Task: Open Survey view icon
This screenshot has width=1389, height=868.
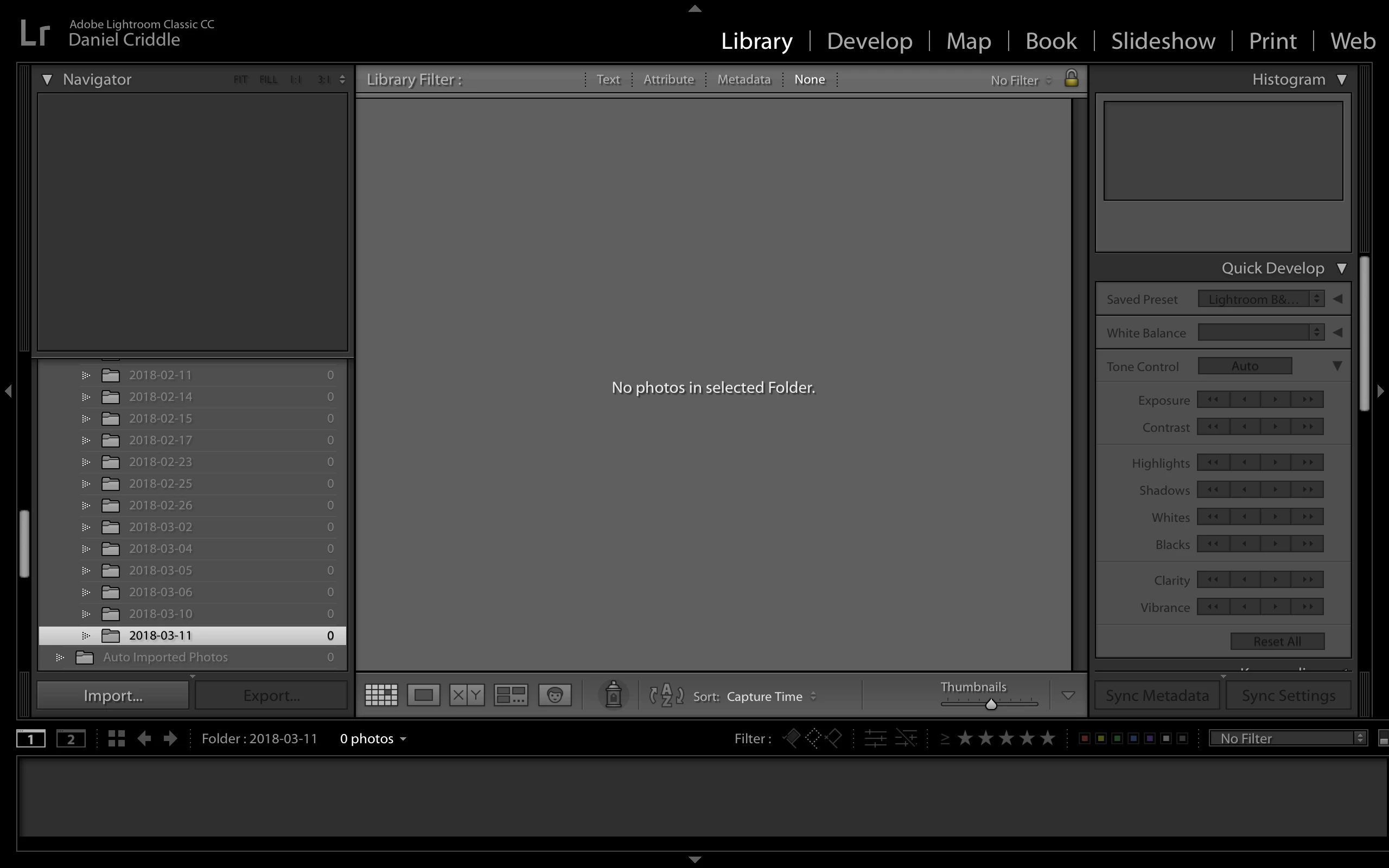Action: pos(511,695)
